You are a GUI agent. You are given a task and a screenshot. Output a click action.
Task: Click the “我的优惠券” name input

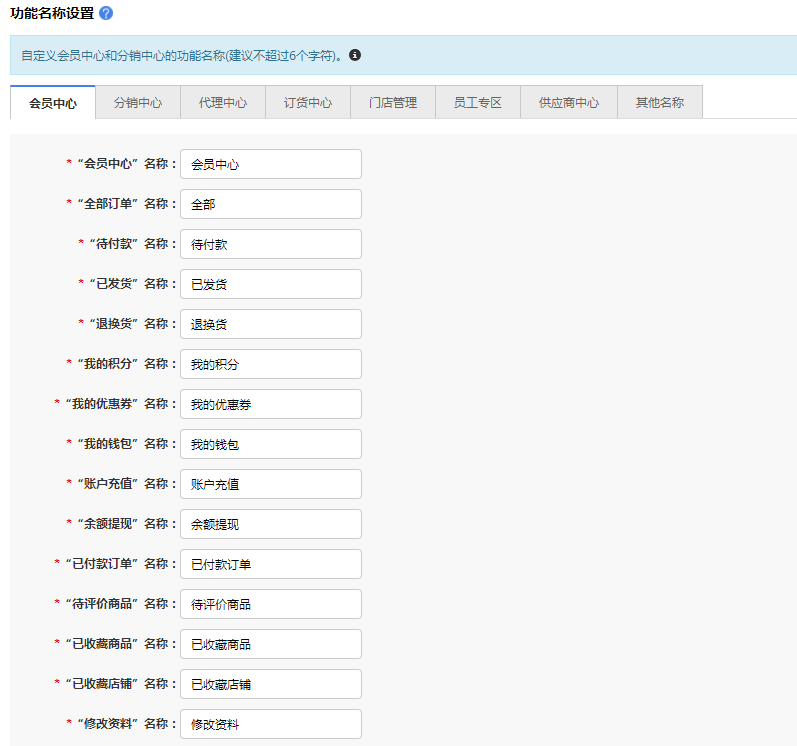pos(270,404)
